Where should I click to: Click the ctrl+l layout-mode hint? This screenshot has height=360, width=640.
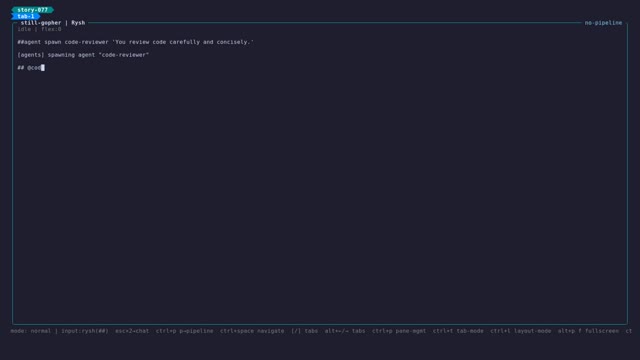(521, 331)
